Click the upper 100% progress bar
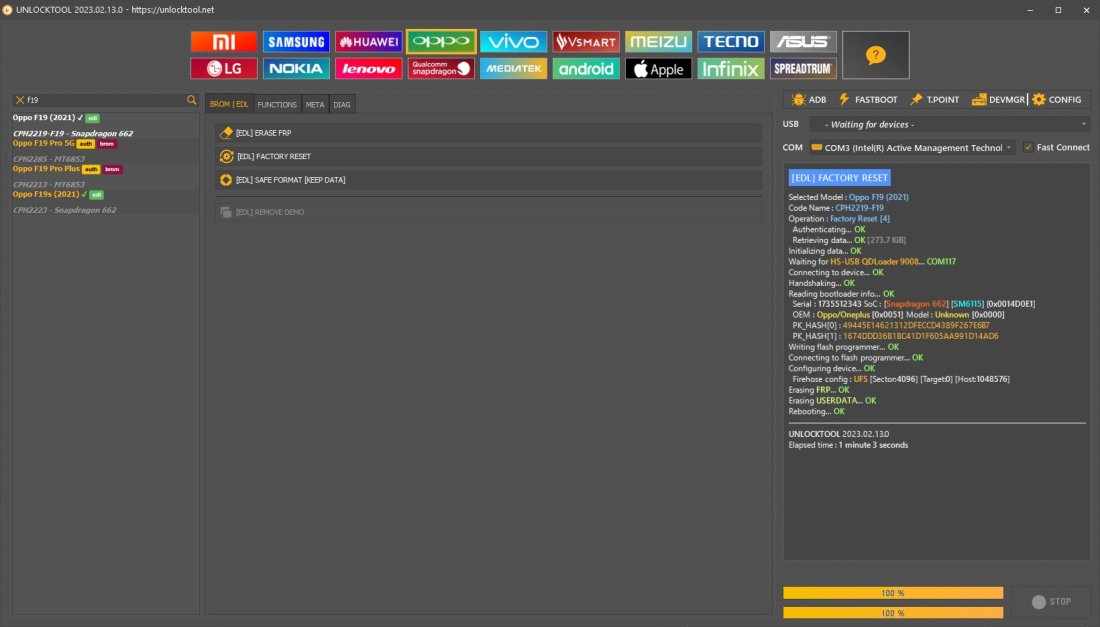Image resolution: width=1100 pixels, height=627 pixels. click(893, 593)
